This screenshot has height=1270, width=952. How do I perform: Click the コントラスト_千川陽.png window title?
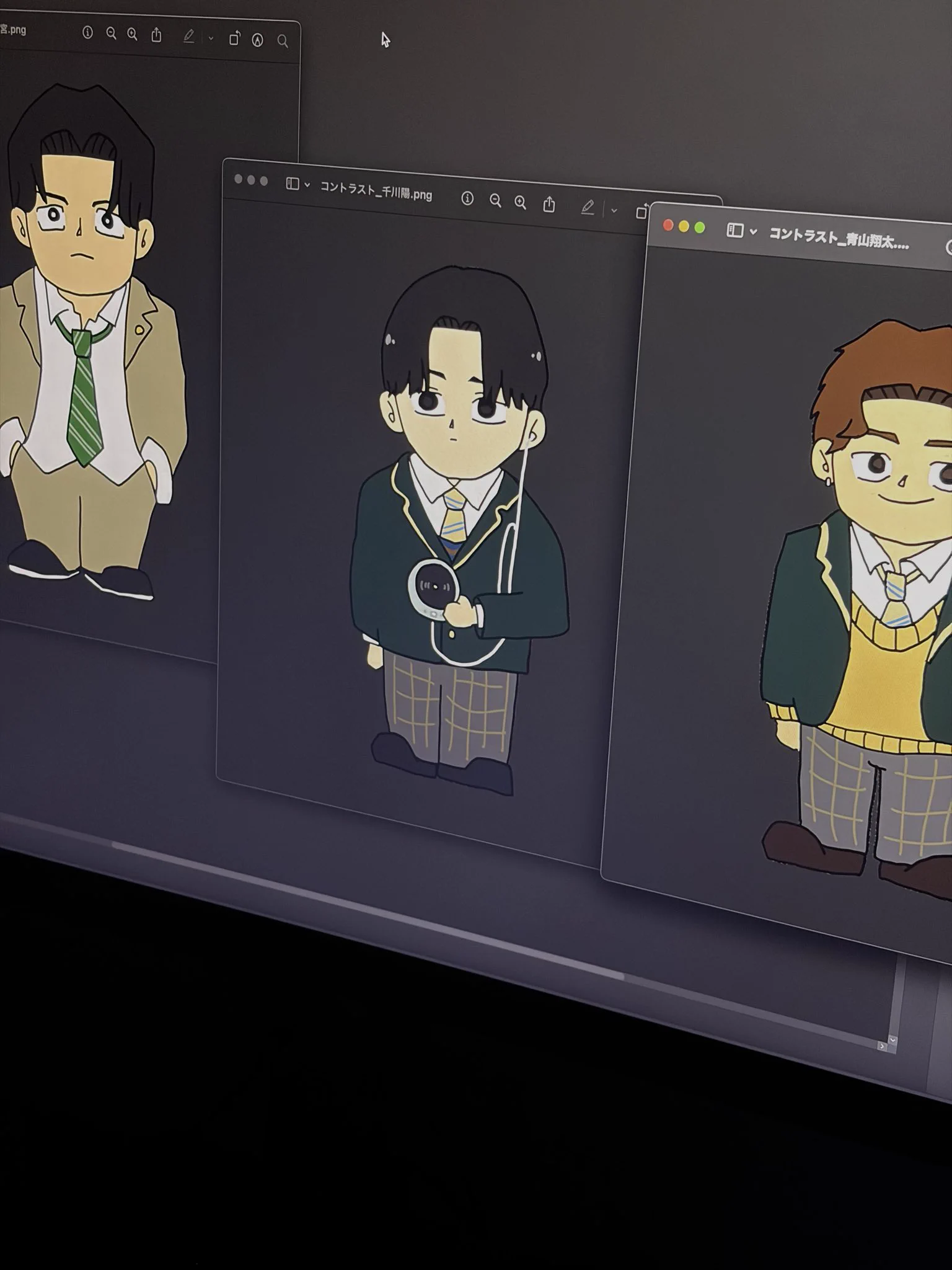click(x=376, y=191)
